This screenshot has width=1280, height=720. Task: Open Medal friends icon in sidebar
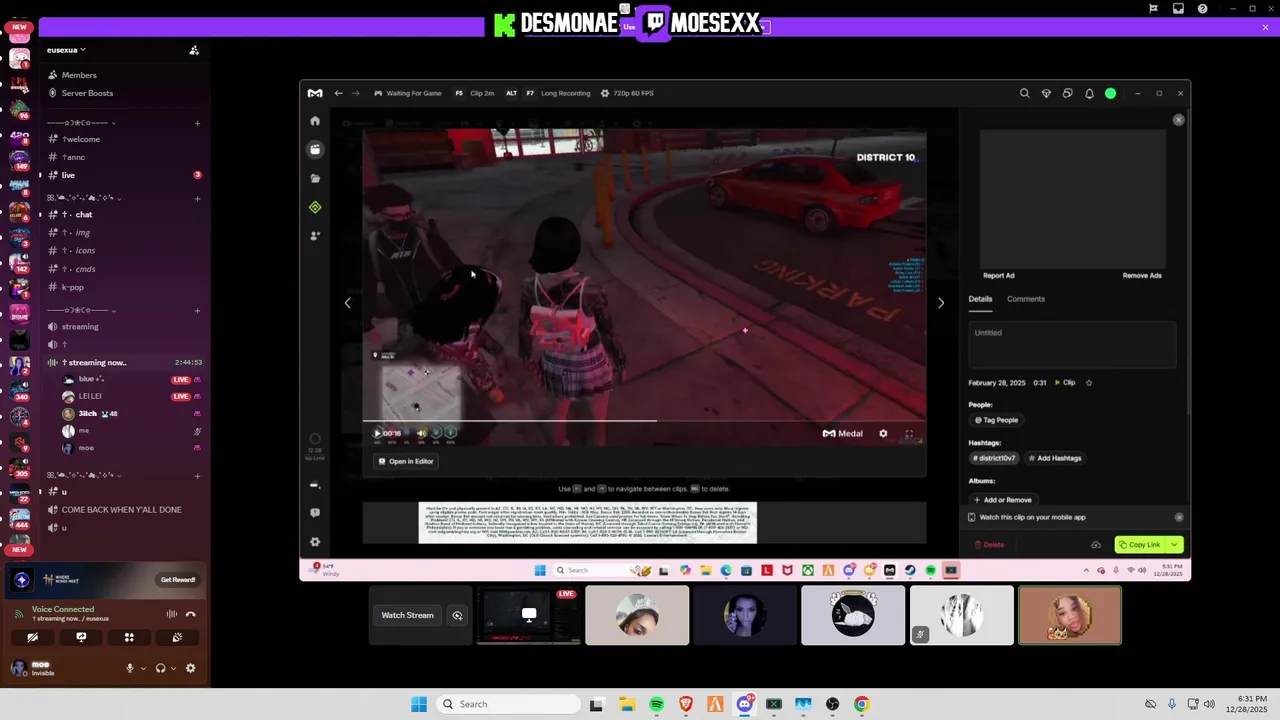pos(315,236)
